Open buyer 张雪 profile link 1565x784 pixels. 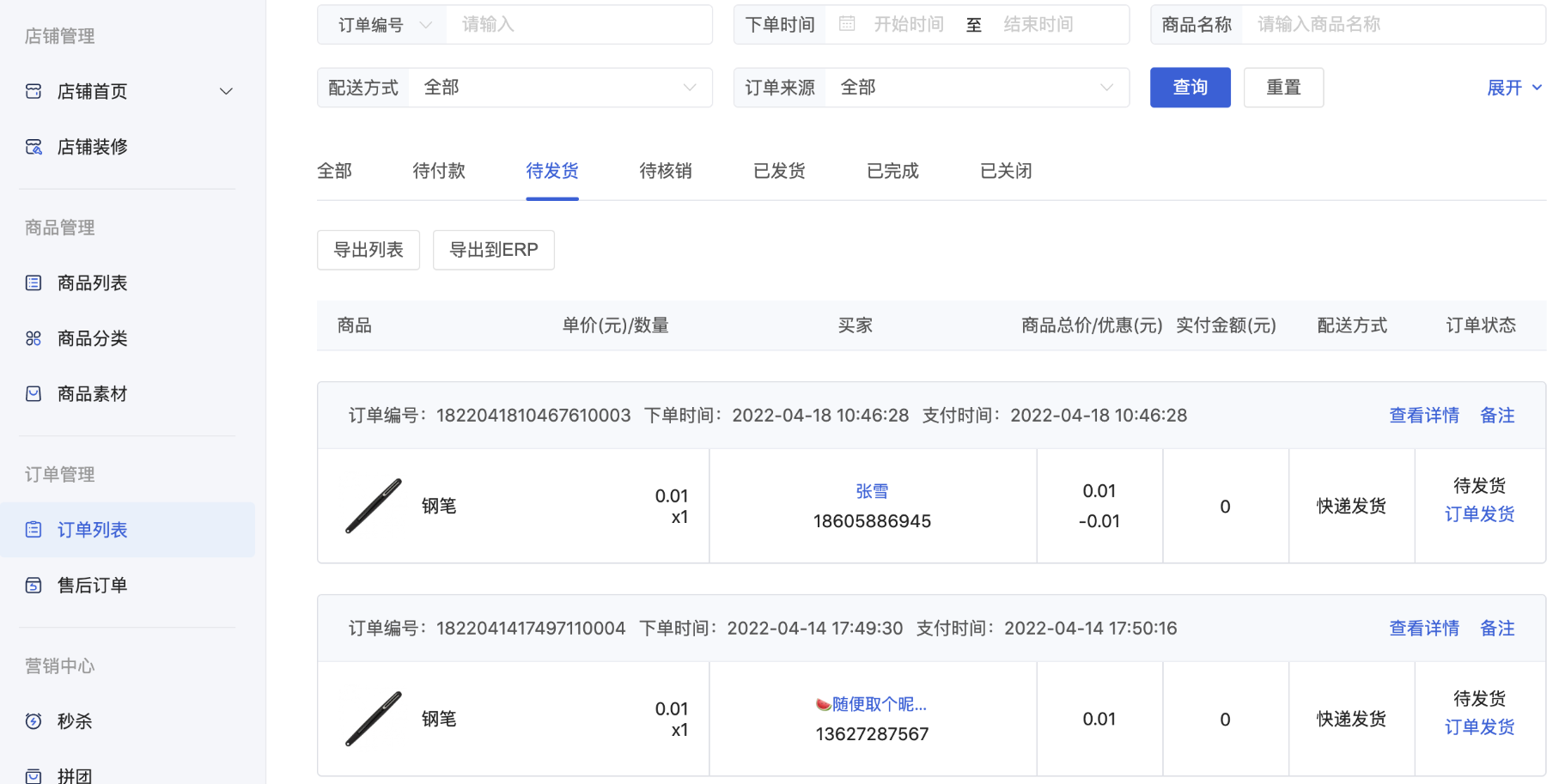872,491
